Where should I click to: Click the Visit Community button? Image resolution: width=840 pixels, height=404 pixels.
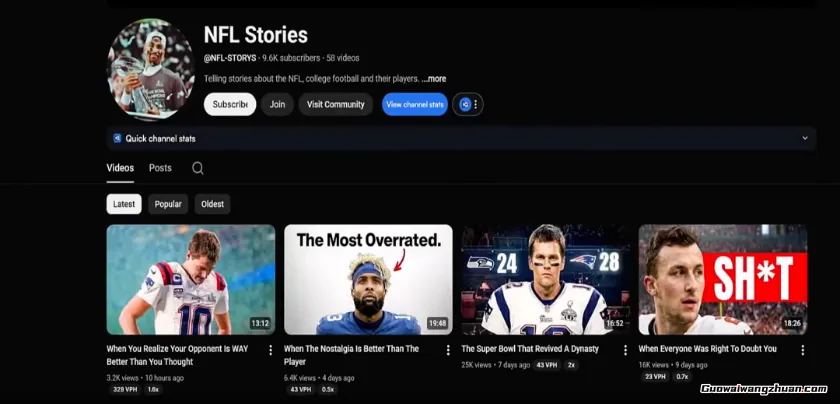335,104
